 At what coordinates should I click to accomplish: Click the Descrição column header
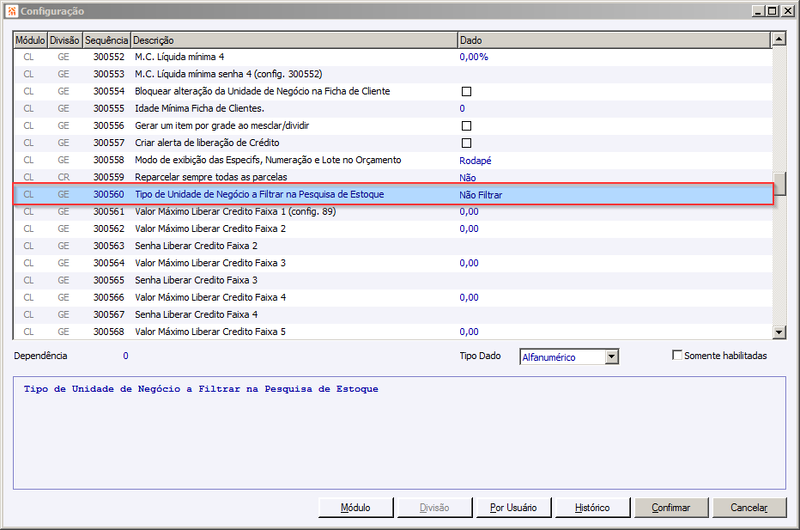click(294, 40)
